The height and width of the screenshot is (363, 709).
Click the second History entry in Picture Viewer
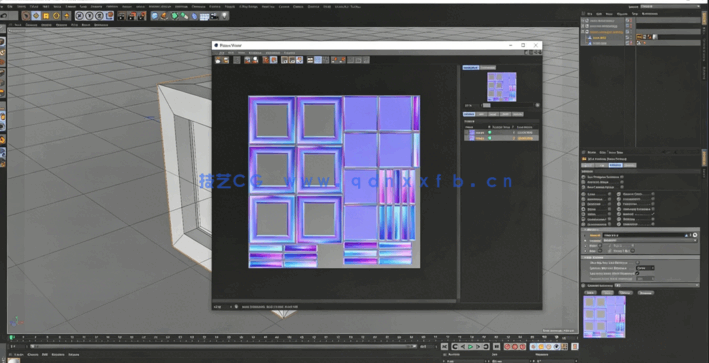pyautogui.click(x=501, y=138)
